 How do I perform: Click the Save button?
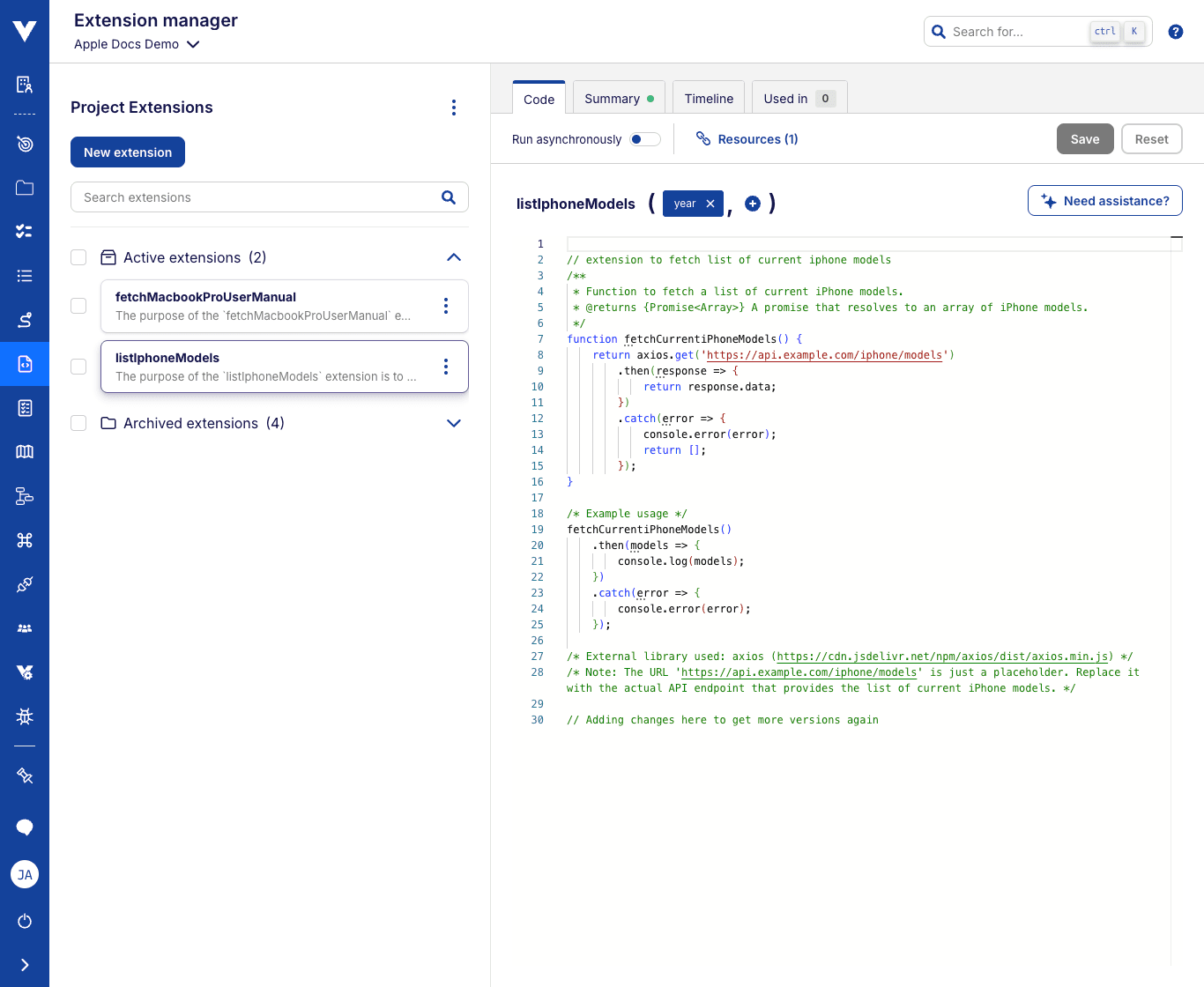pyautogui.click(x=1085, y=138)
